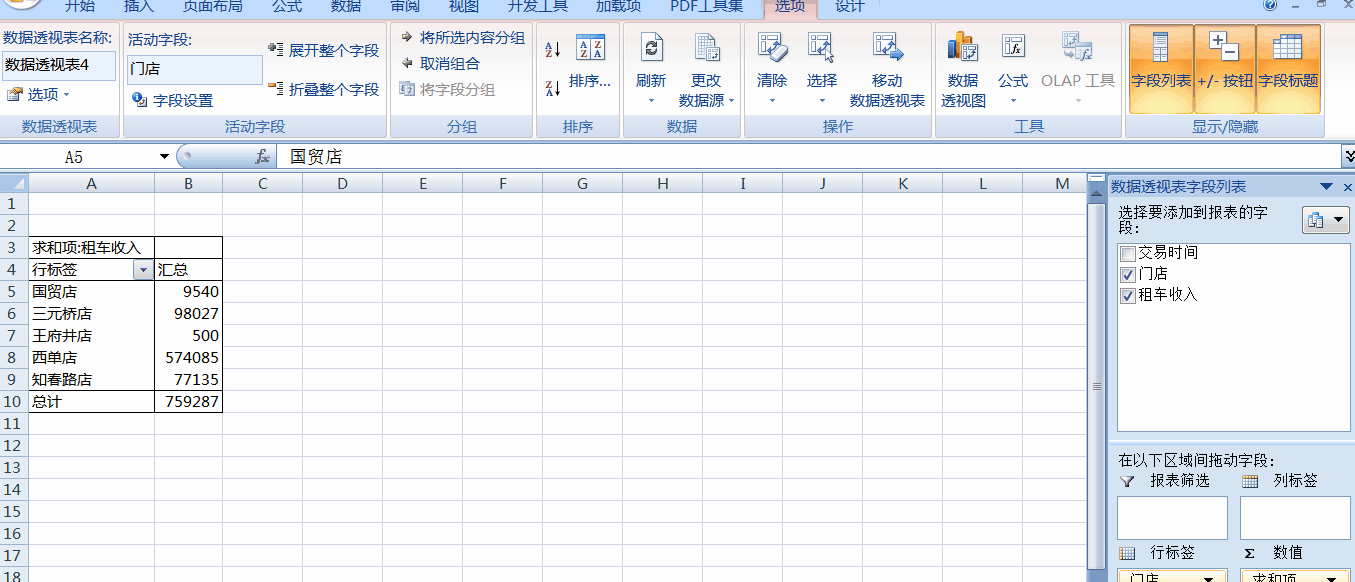Enable the 交易时间 field checkbox
The height and width of the screenshot is (582, 1355).
[1127, 253]
